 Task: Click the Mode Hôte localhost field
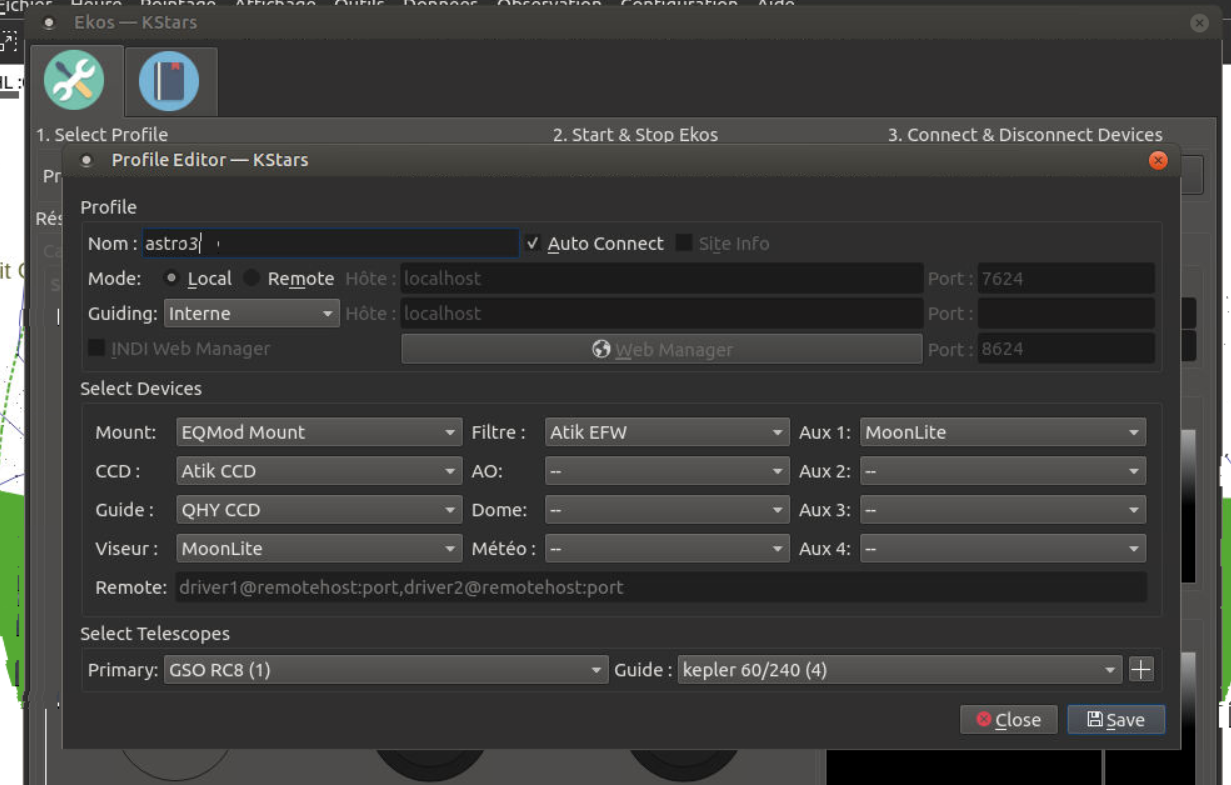[661, 279]
